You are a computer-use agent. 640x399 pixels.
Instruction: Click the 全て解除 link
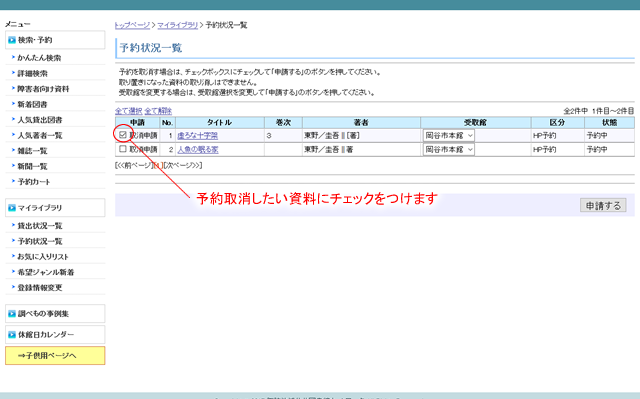(x=158, y=111)
